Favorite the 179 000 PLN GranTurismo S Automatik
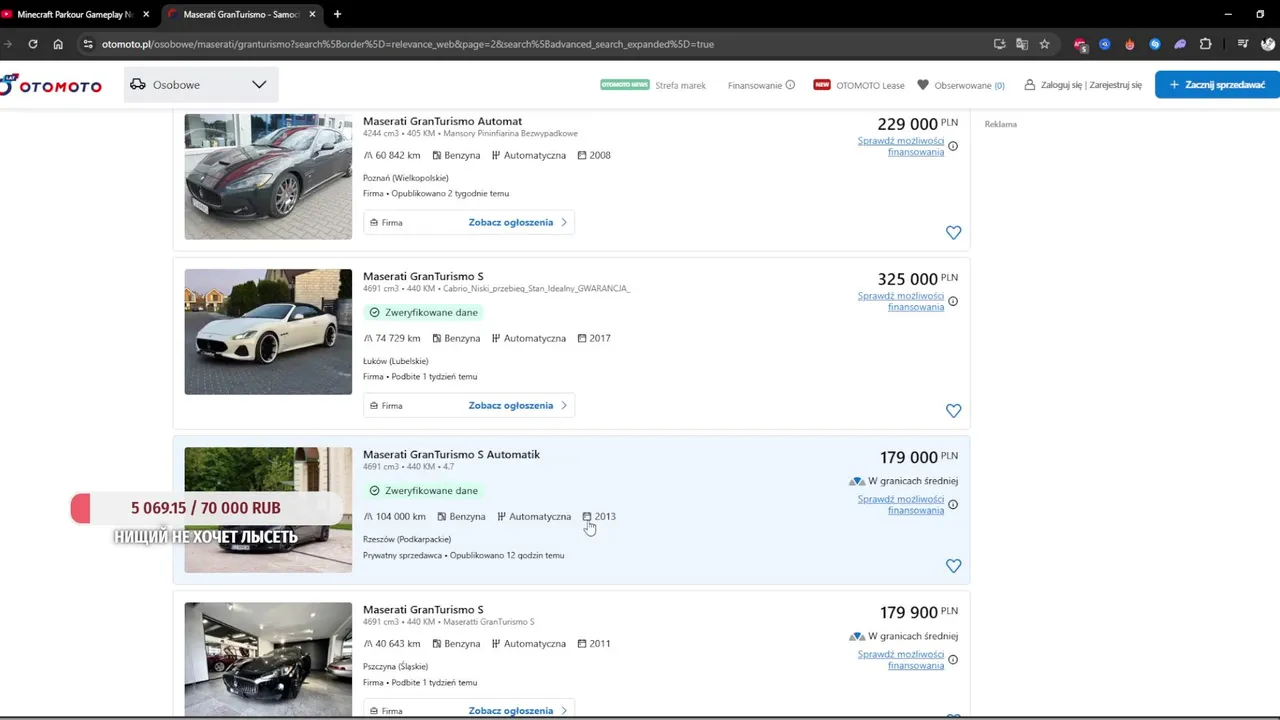 [x=953, y=565]
